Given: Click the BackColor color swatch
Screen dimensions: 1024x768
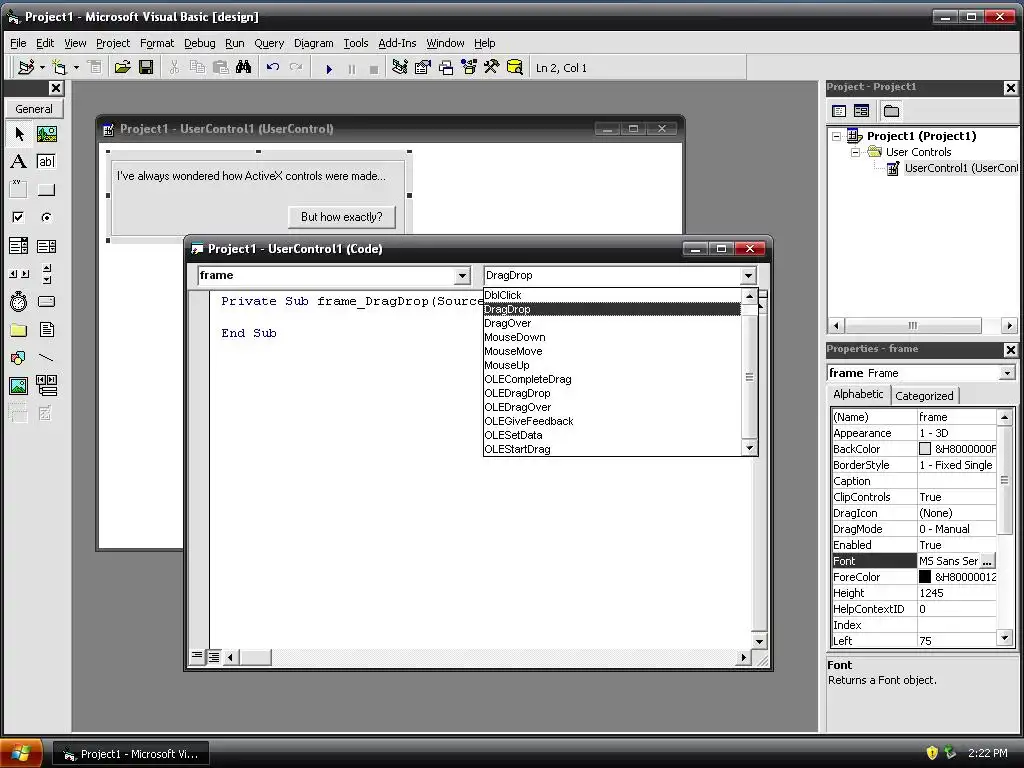Looking at the screenshot, I should click(925, 449).
